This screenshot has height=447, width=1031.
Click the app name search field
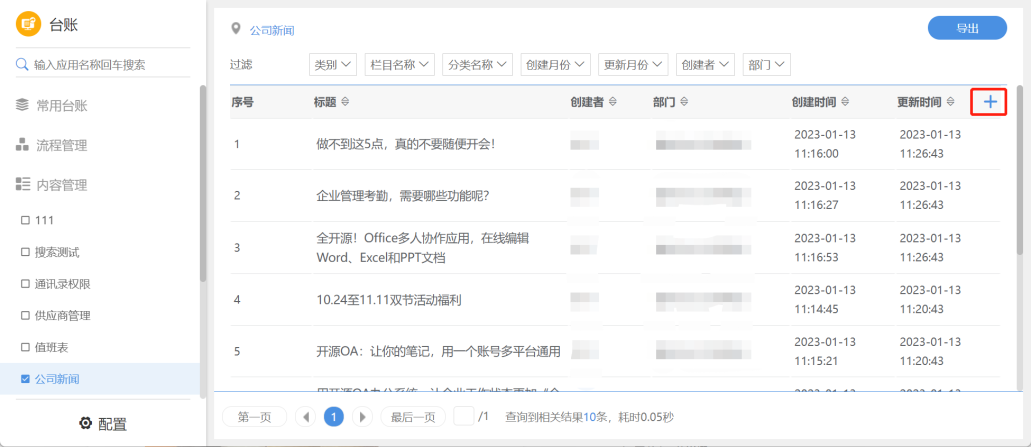102,64
